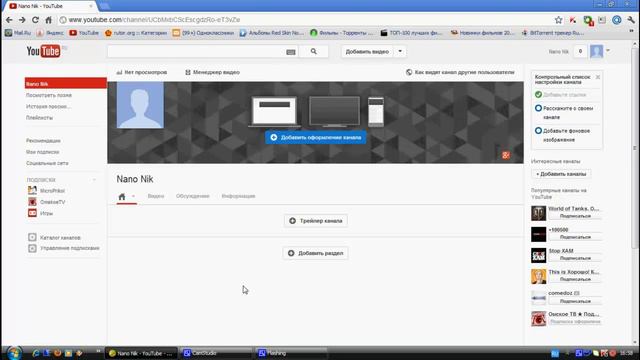Reload the page with refresh icon
The image size is (640, 360).
[x=36, y=20]
